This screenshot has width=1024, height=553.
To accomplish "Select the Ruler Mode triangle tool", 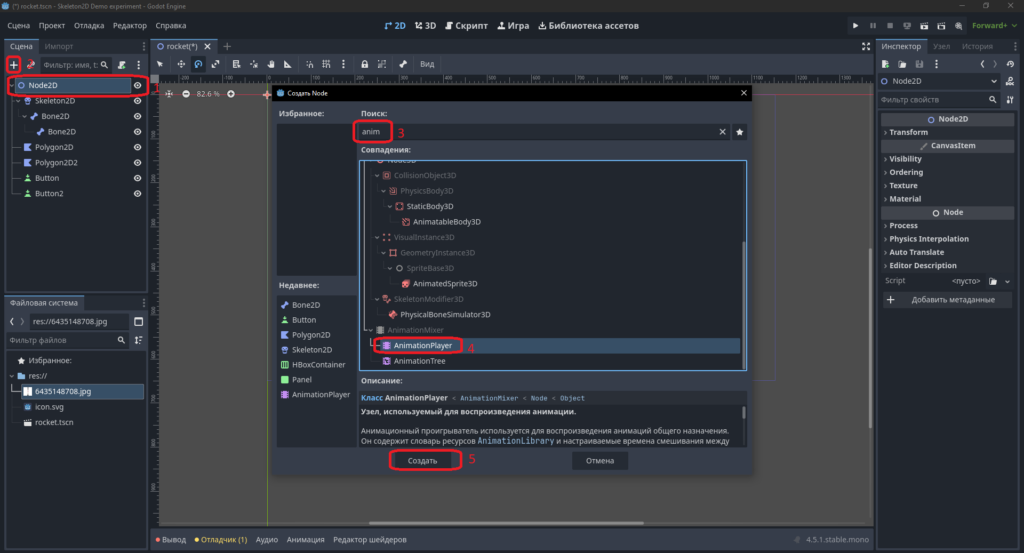I will [x=288, y=64].
